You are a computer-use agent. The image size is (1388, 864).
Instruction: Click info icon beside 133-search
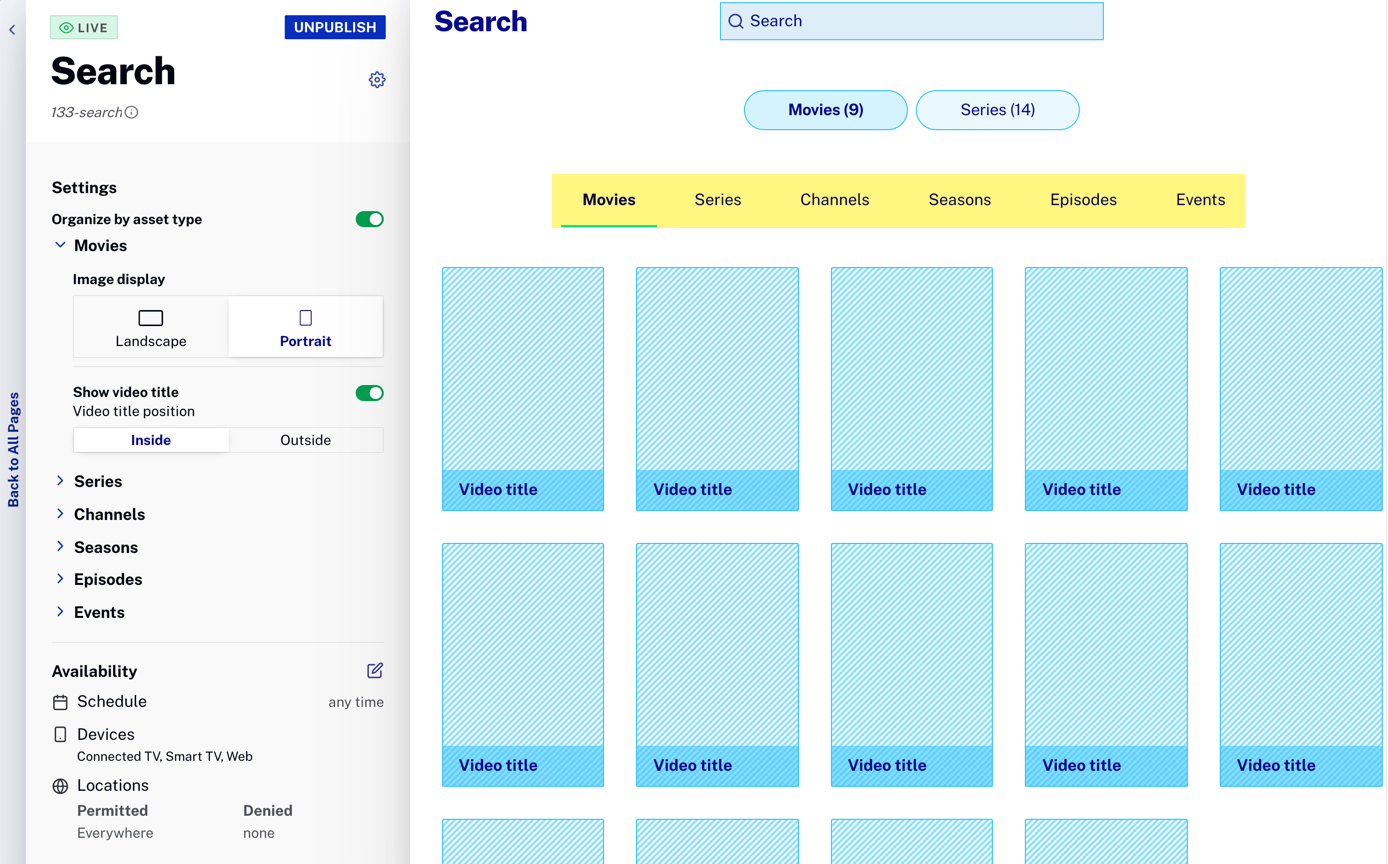pos(131,112)
